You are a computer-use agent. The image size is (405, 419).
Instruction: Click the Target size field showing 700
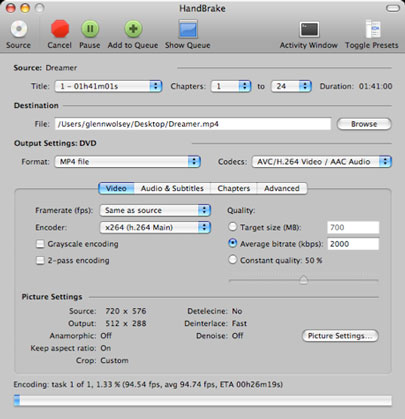pyautogui.click(x=353, y=227)
